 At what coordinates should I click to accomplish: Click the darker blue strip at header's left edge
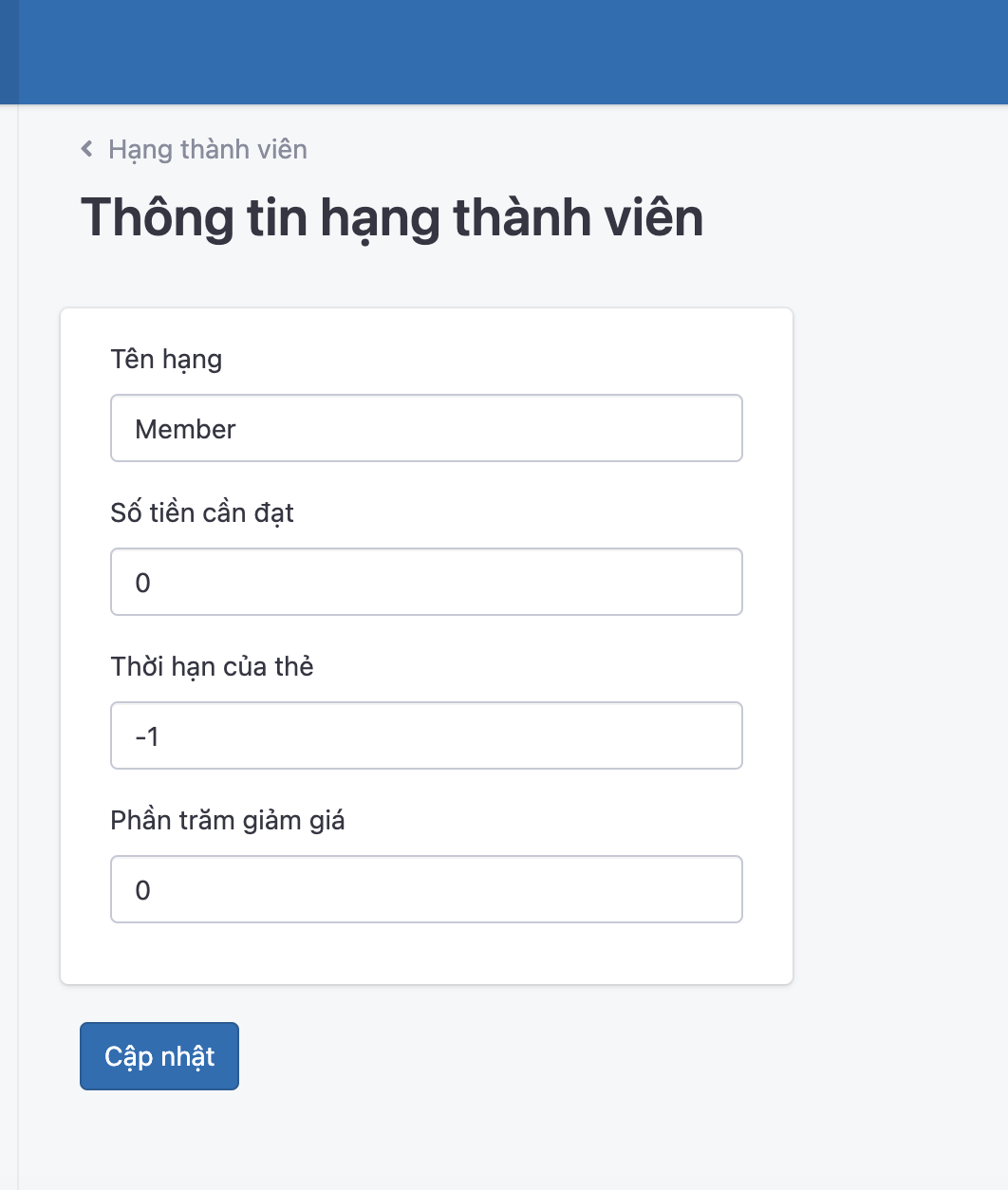tap(9, 51)
